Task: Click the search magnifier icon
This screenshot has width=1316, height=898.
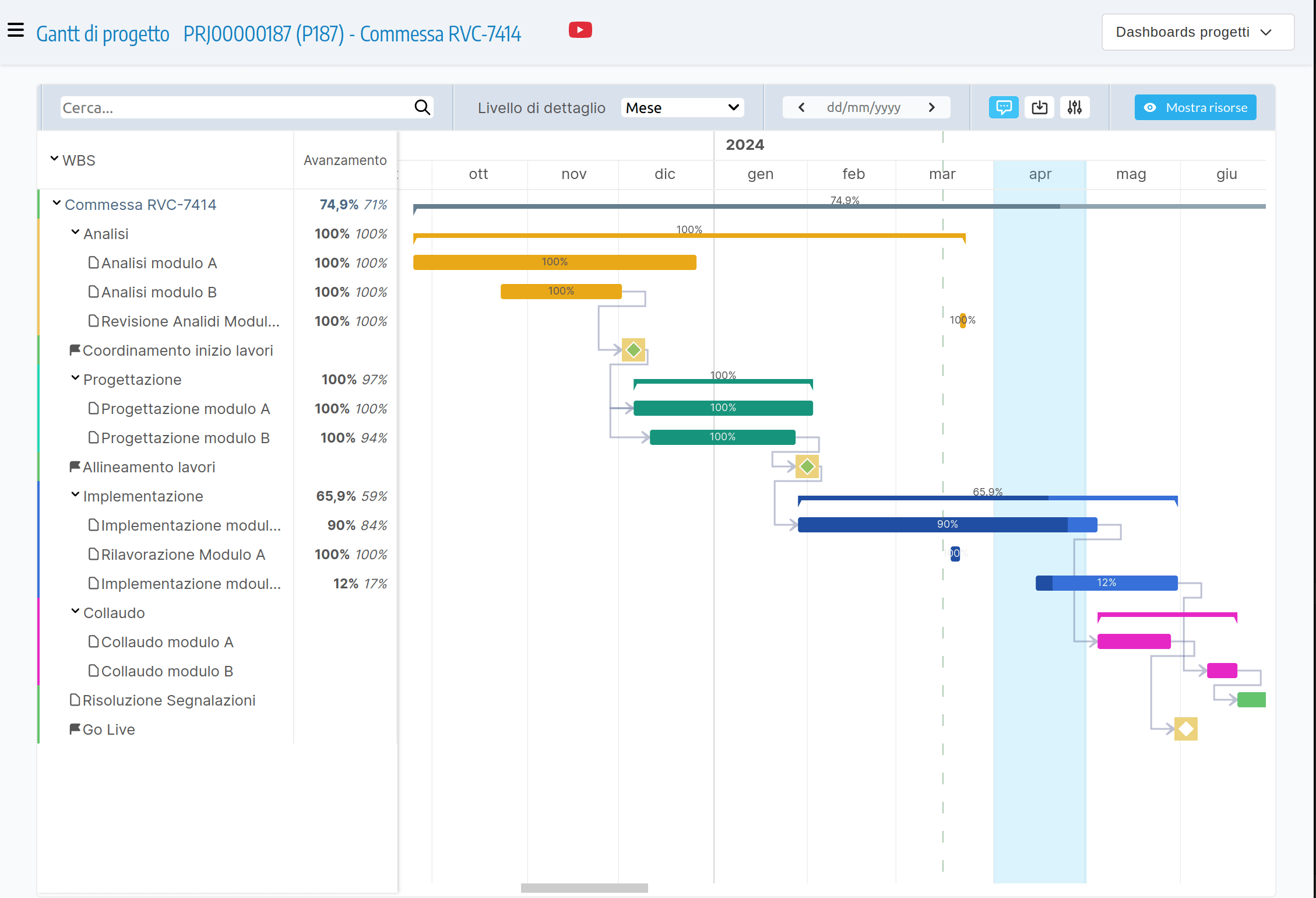Action: click(422, 107)
